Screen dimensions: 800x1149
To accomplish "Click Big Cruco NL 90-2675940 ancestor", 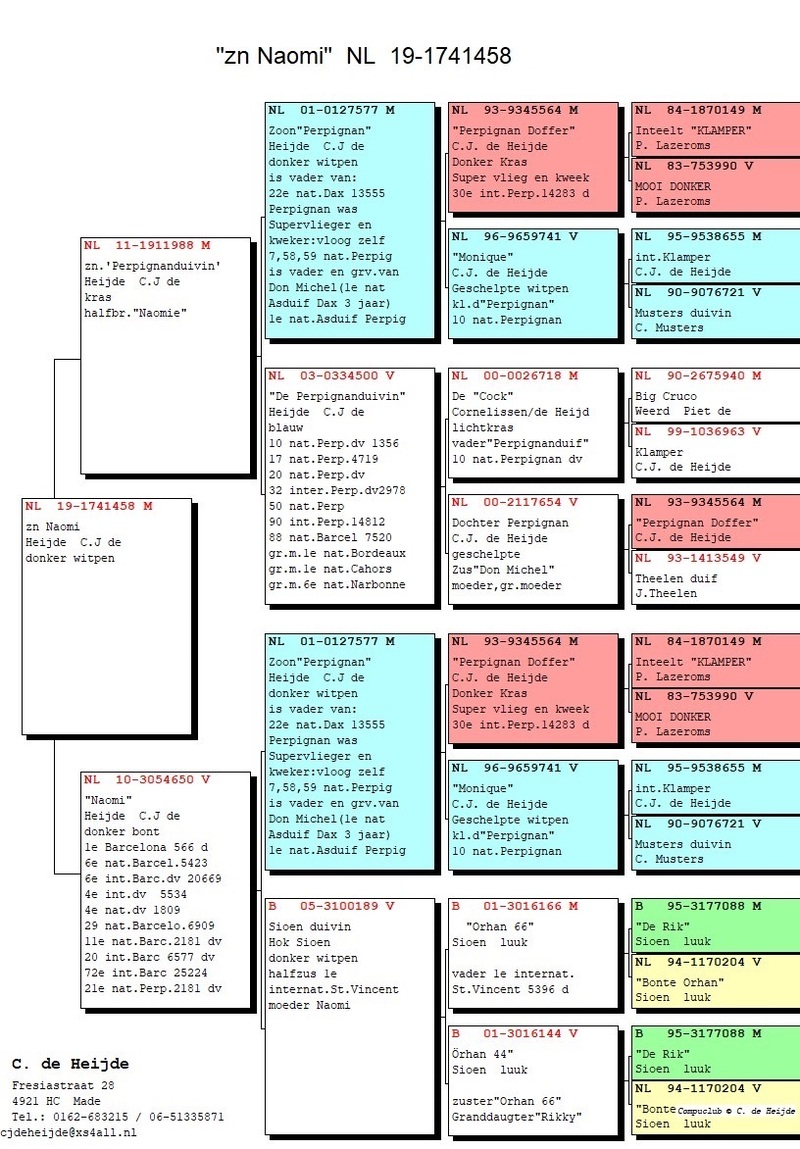I will coord(715,395).
